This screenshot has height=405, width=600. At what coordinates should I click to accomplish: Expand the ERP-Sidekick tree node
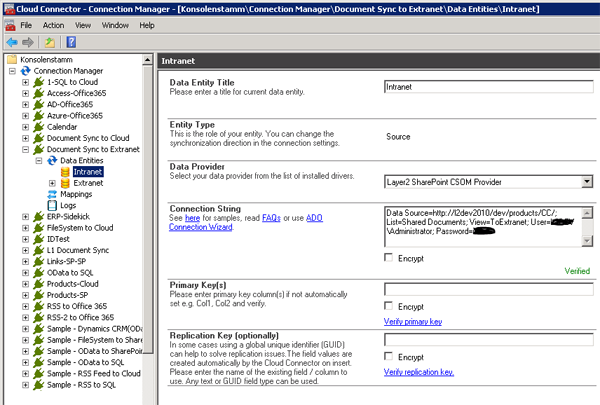click(x=25, y=216)
